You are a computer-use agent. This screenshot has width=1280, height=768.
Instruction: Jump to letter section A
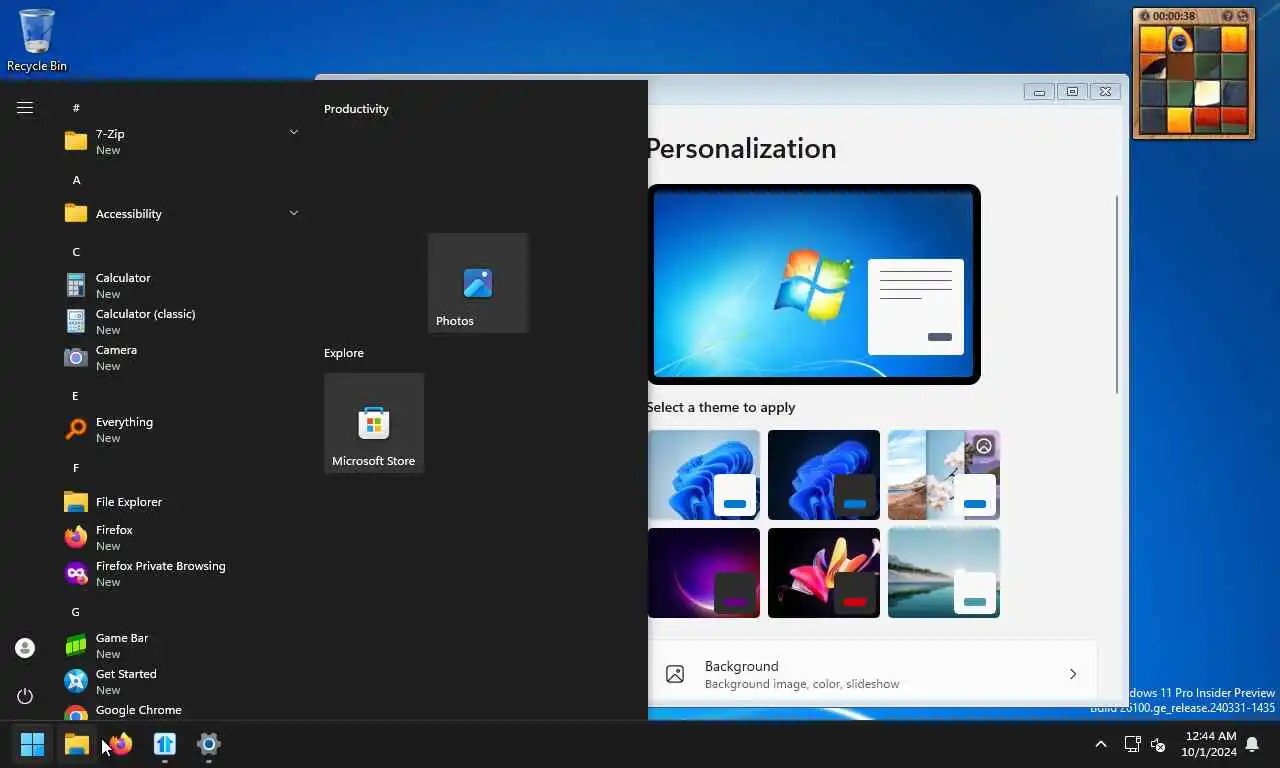(x=76, y=180)
